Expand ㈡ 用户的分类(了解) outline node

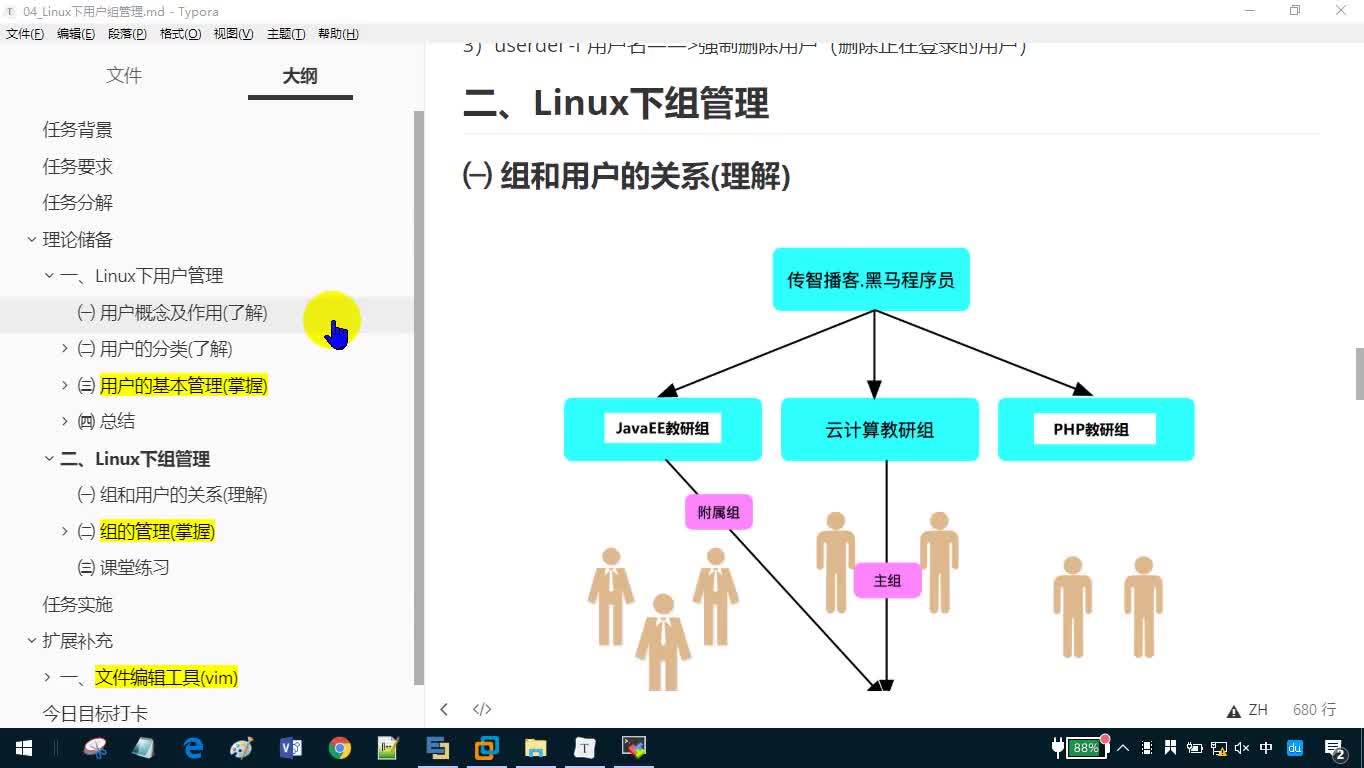tap(66, 349)
